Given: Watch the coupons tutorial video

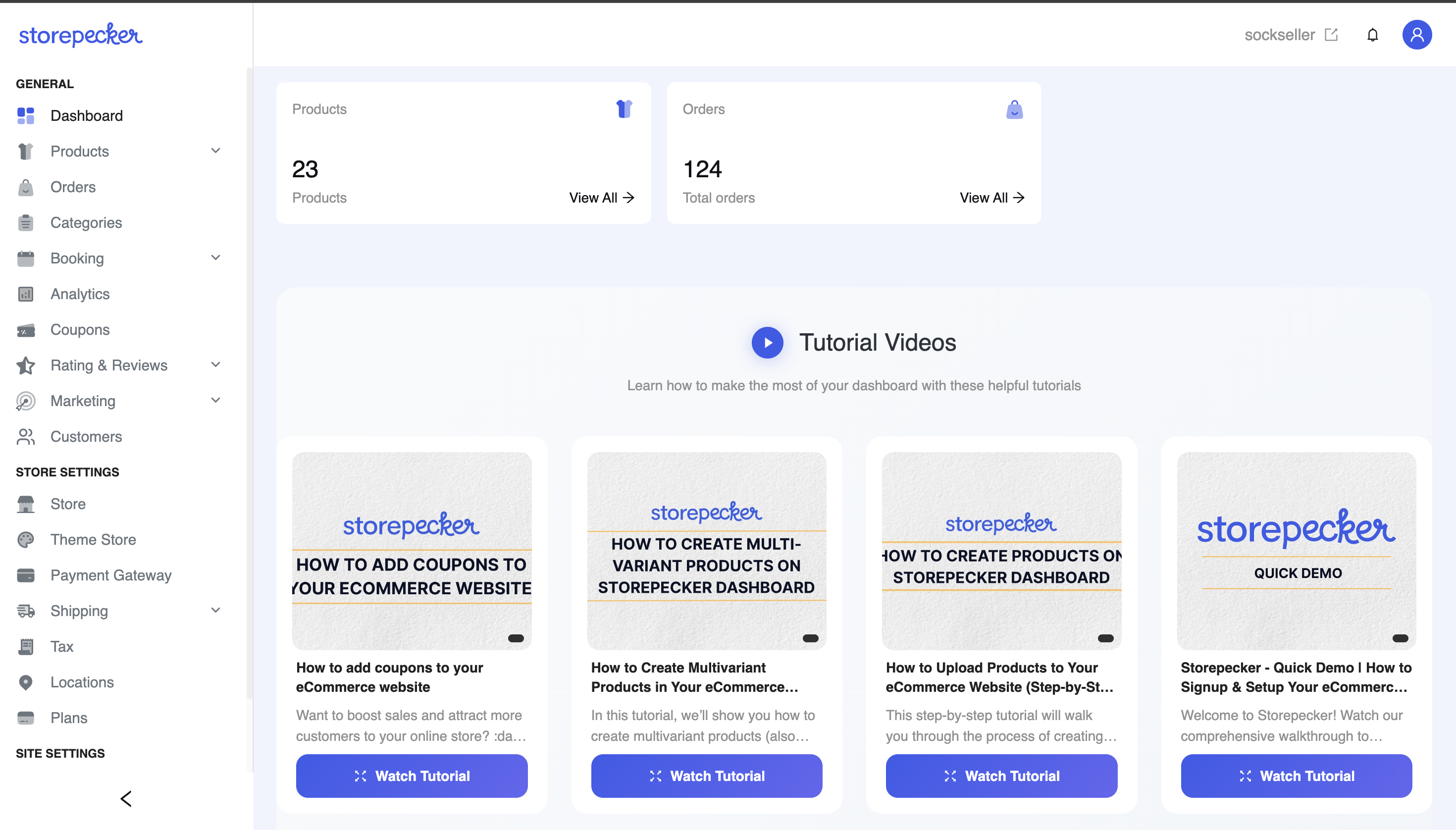Looking at the screenshot, I should [x=411, y=775].
